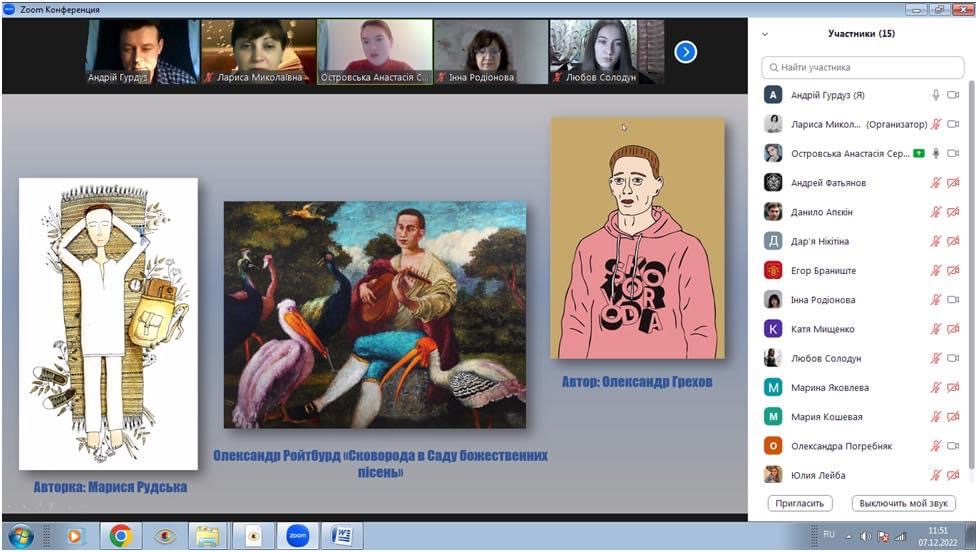Click muted mic icon for Дар'я Нікітіна

tap(936, 241)
